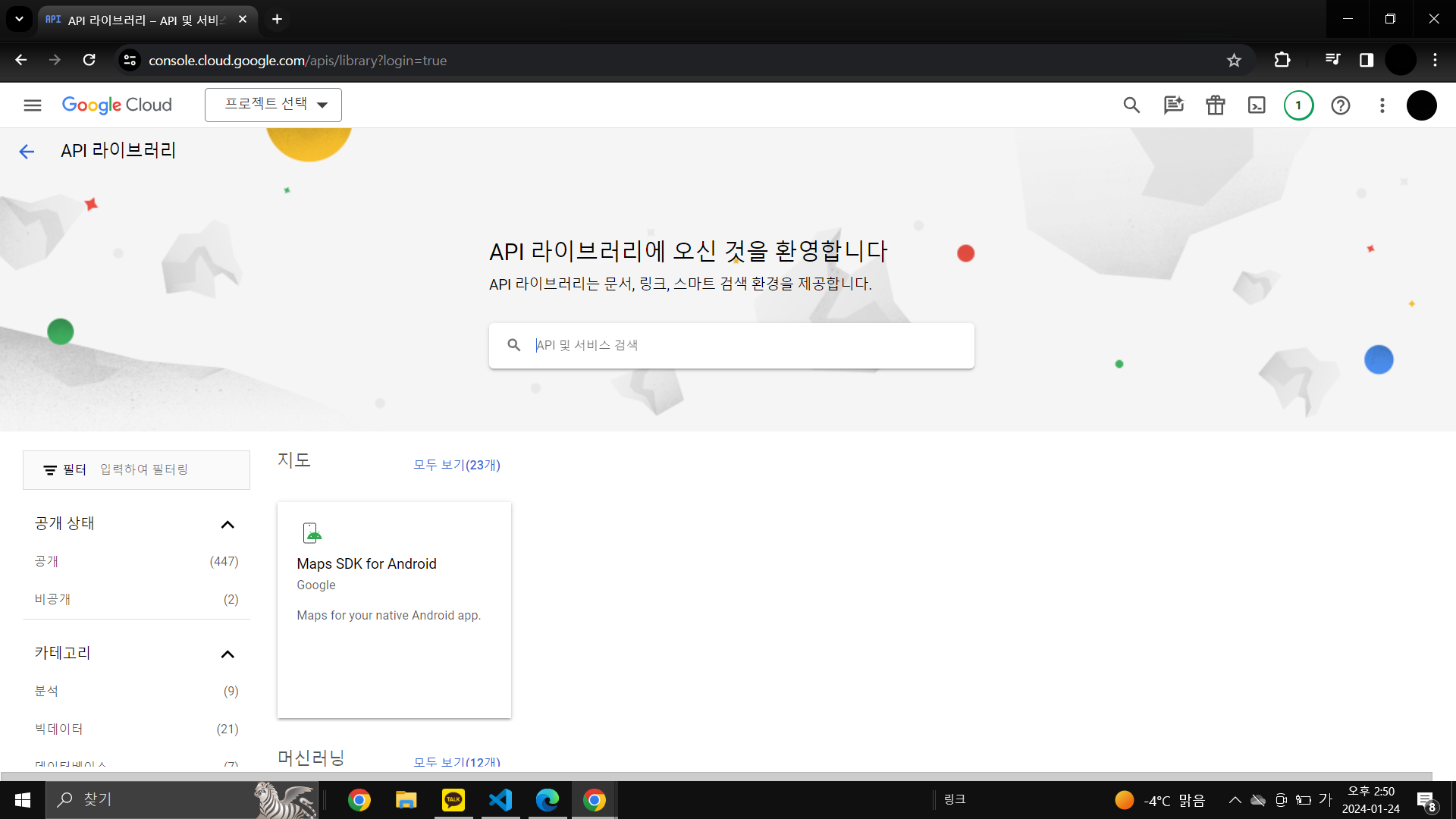
Task: Open Visual Studio Code from the taskbar
Action: point(500,799)
